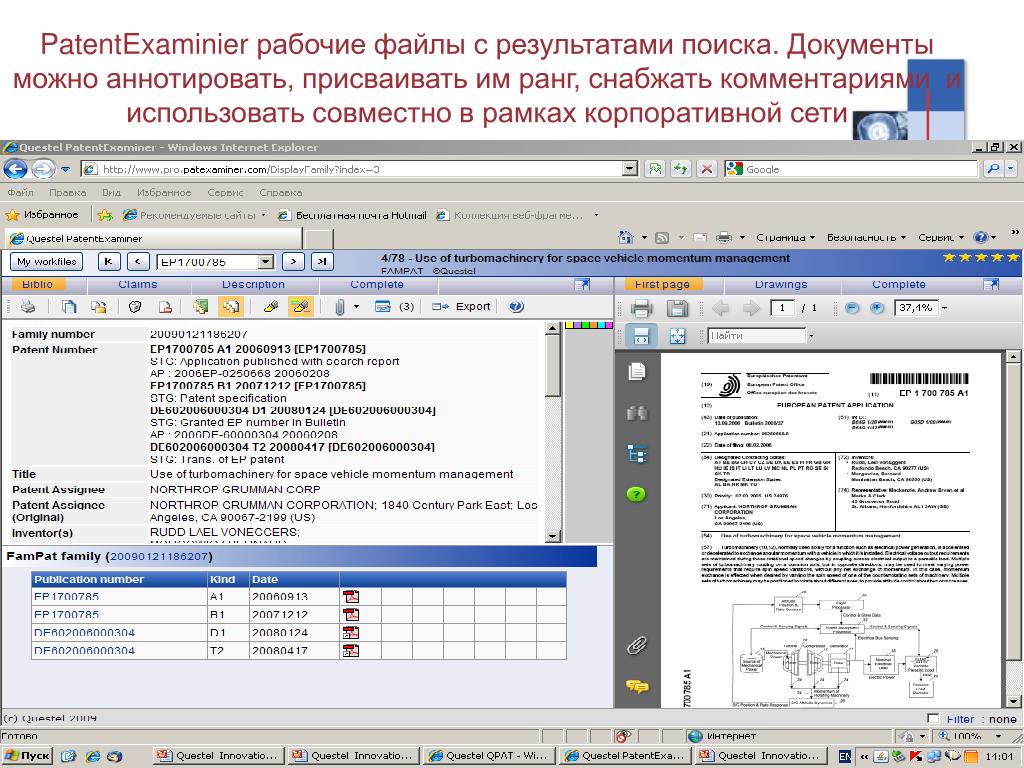1024x768 pixels.
Task: Click the copy documents icon in Biblio toolbar
Action: pos(69,306)
